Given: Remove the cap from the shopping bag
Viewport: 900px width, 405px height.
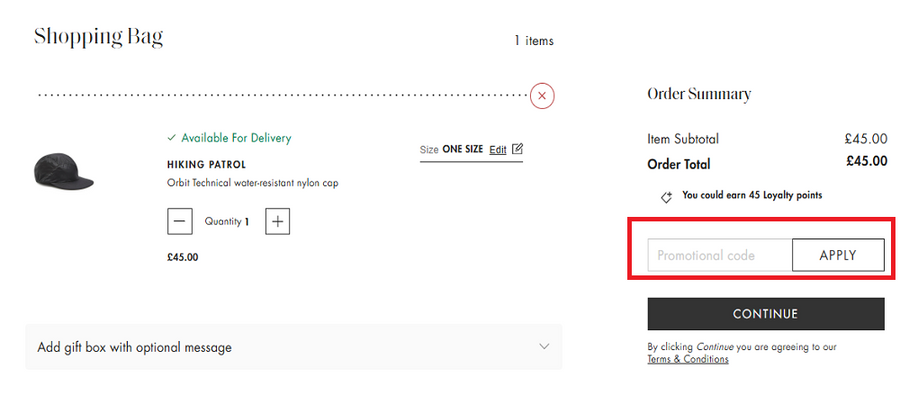Looking at the screenshot, I should point(542,96).
